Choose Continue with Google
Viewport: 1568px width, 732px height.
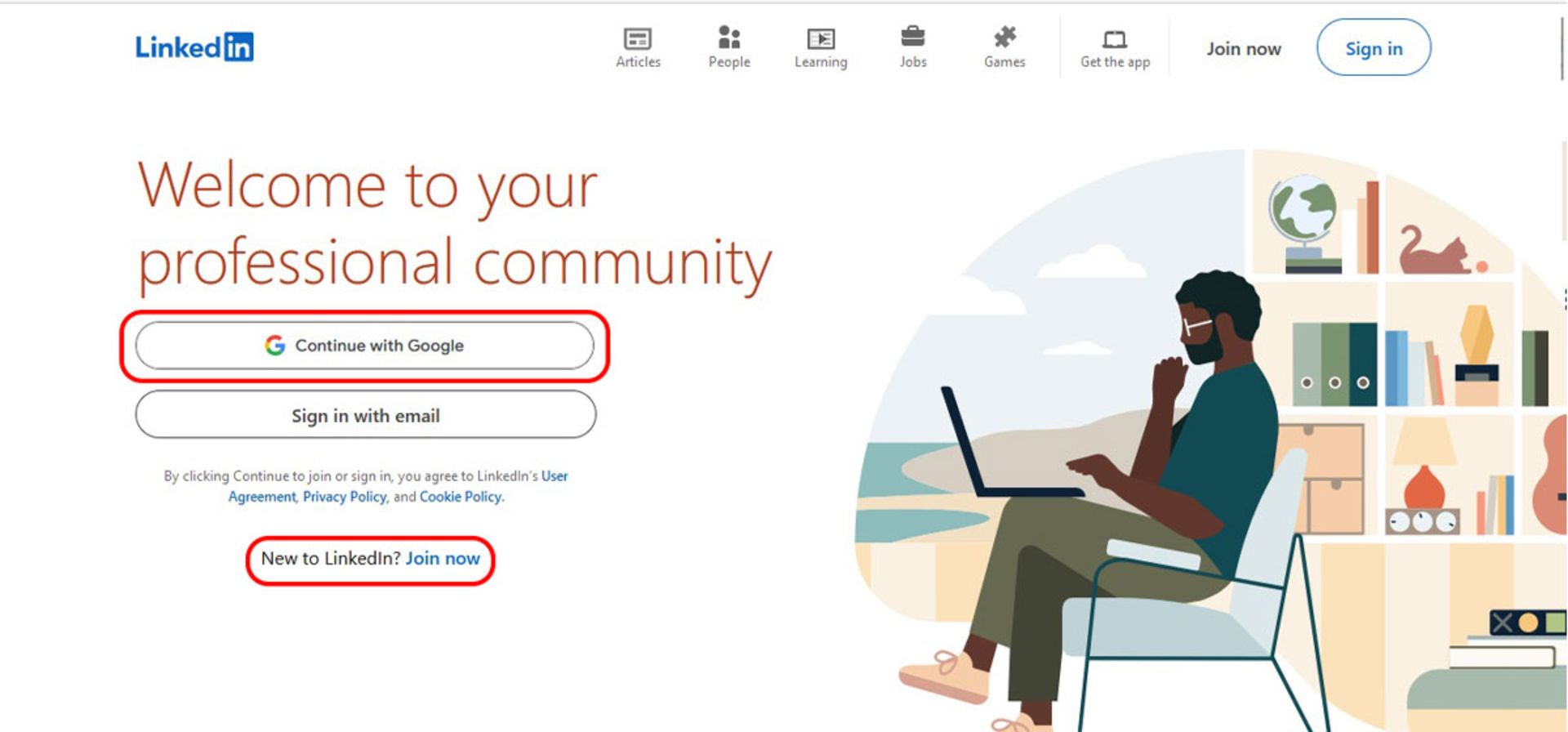click(365, 346)
